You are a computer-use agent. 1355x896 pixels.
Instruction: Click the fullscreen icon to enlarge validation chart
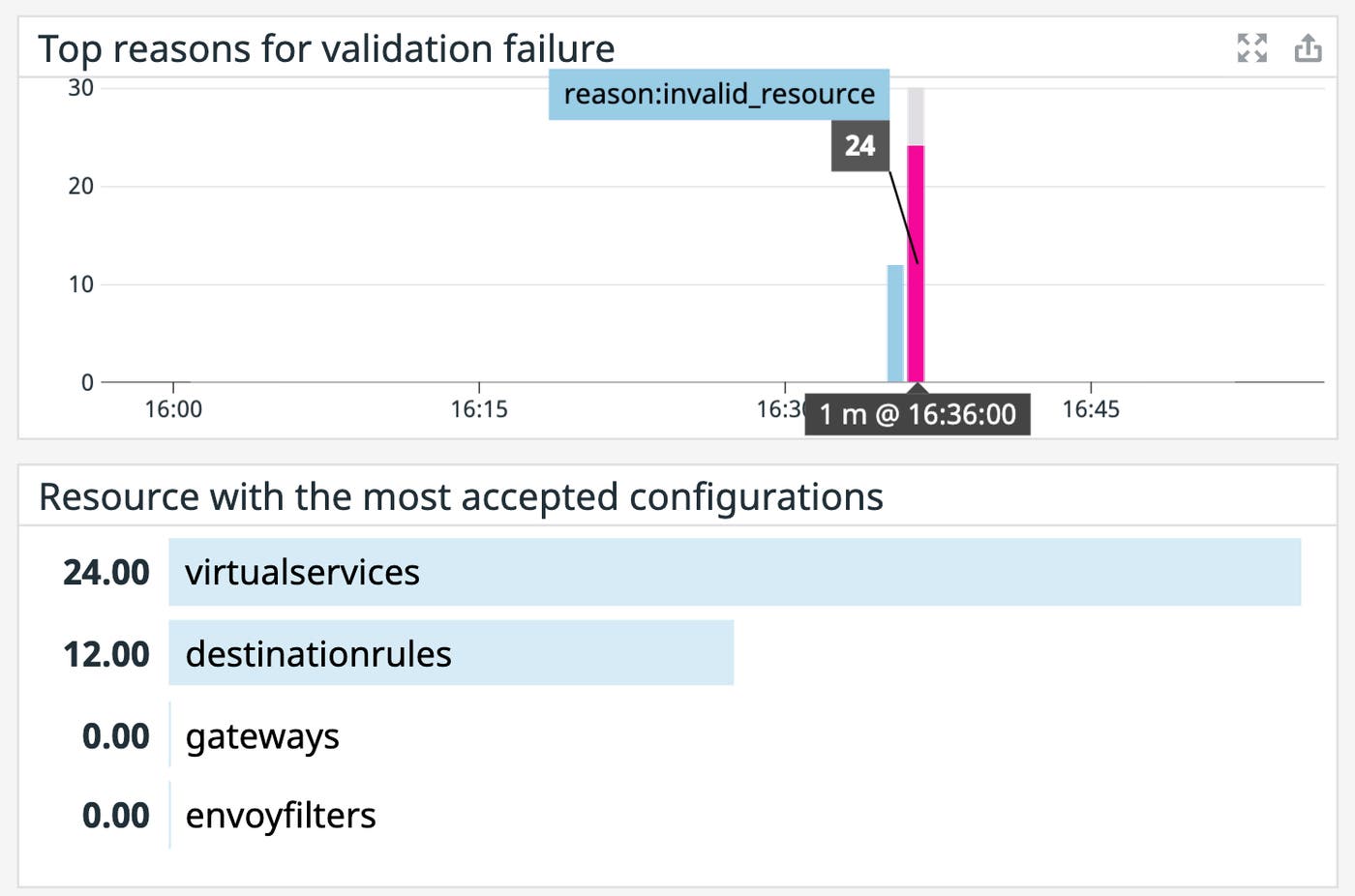[x=1252, y=47]
